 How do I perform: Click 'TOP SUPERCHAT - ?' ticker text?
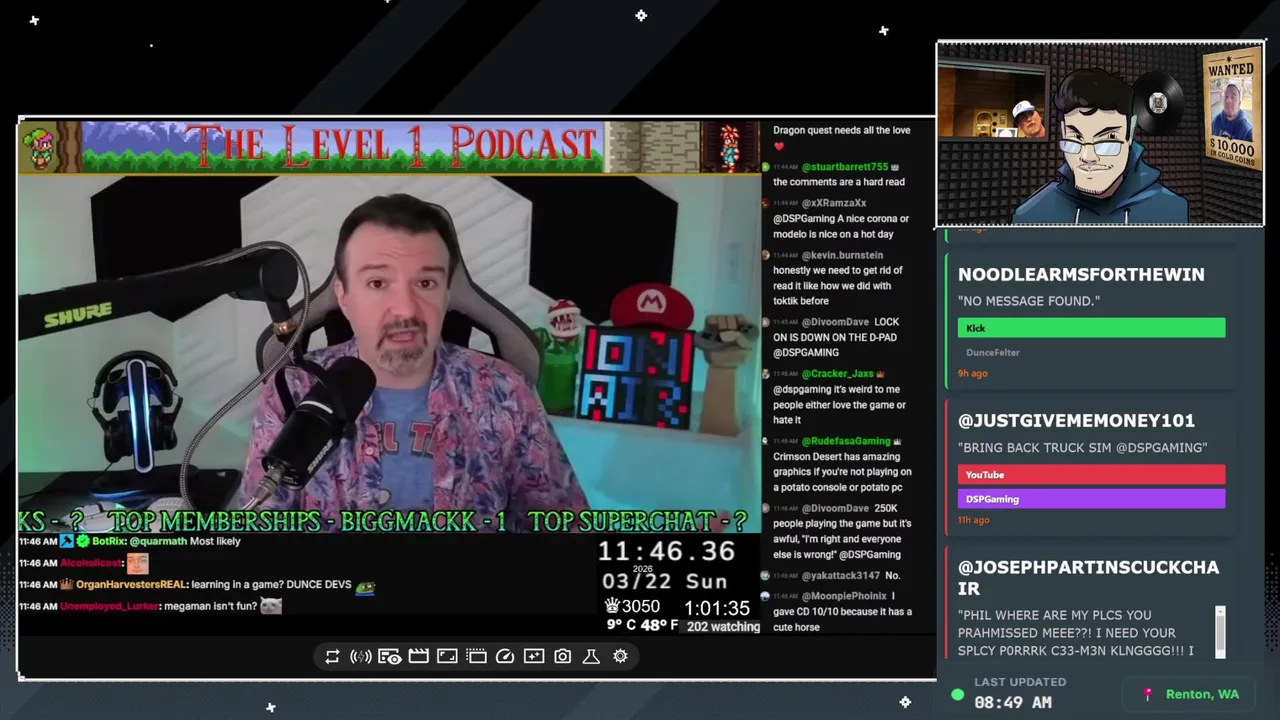click(x=638, y=521)
